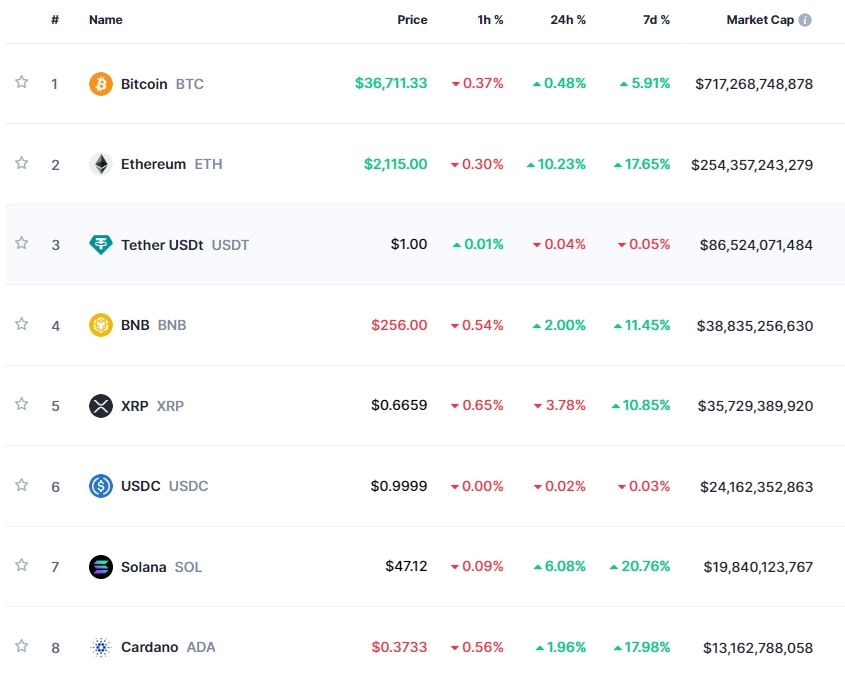Sort by the 7d % column header
The height and width of the screenshot is (682, 845).
[x=656, y=20]
